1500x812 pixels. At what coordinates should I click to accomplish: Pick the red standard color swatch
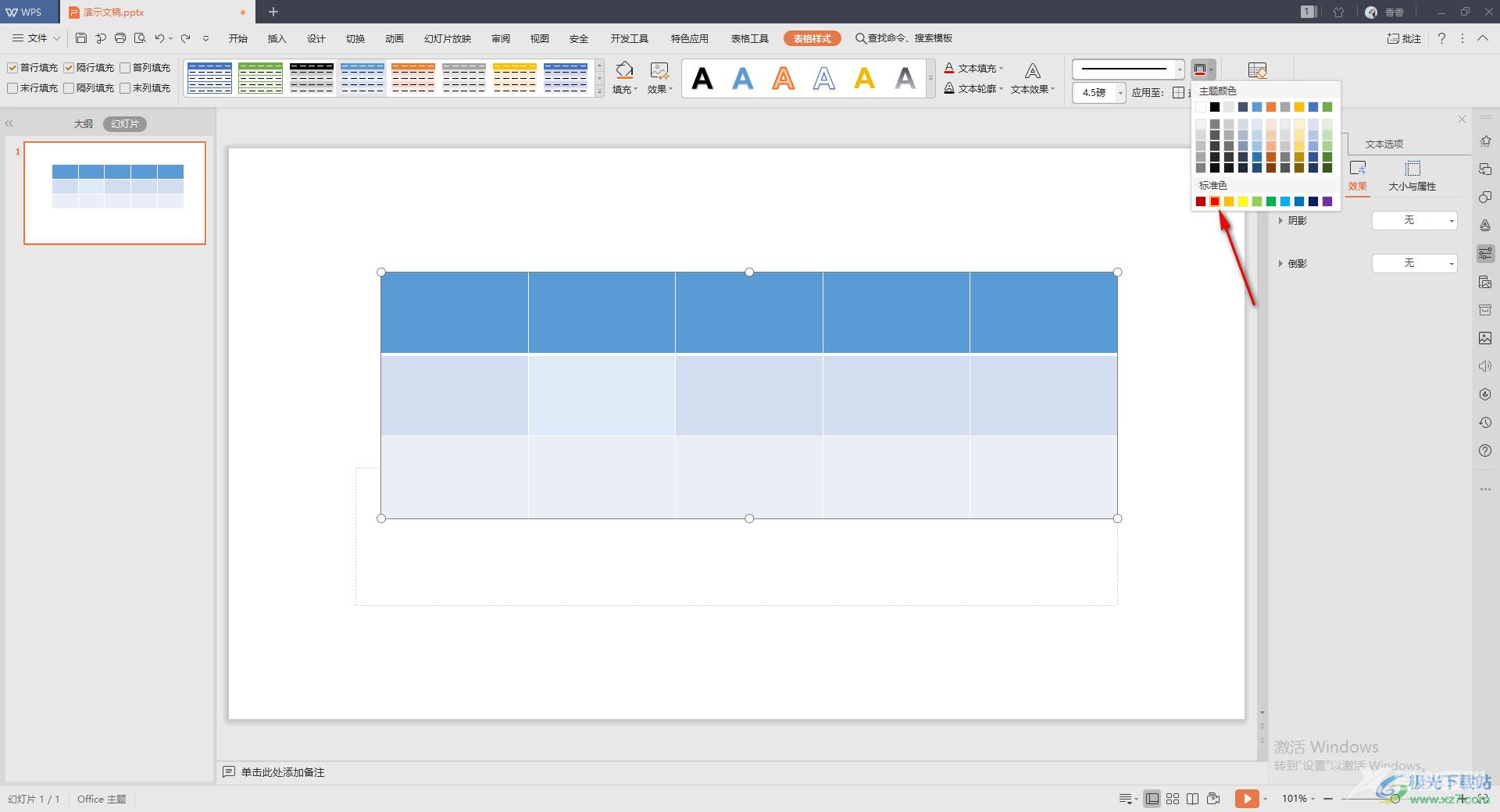click(1215, 201)
